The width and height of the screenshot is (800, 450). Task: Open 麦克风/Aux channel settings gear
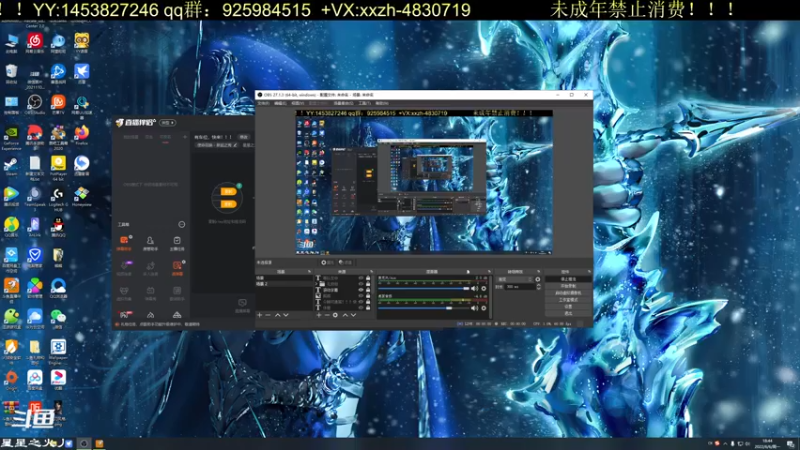point(484,289)
